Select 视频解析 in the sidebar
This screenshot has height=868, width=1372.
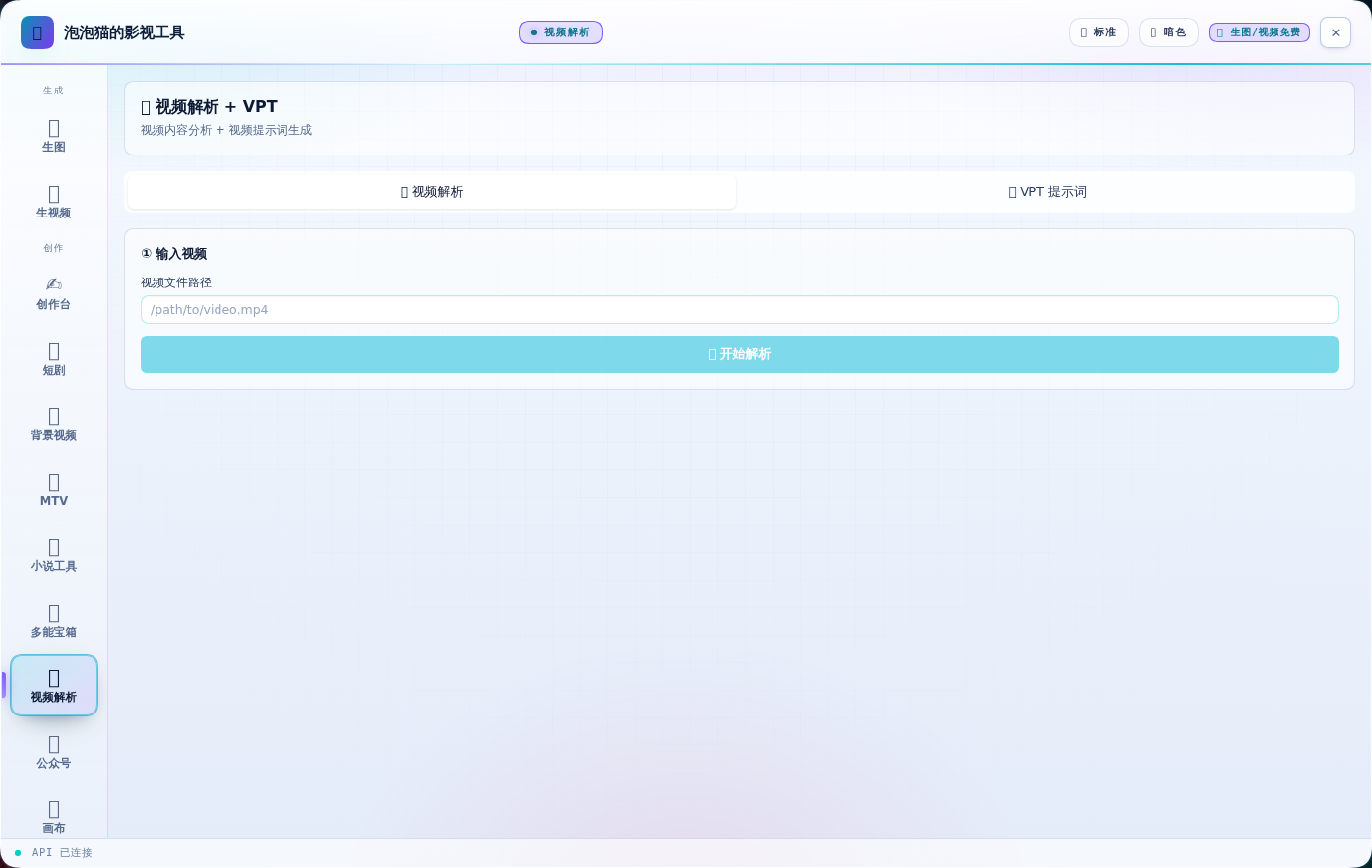point(54,686)
